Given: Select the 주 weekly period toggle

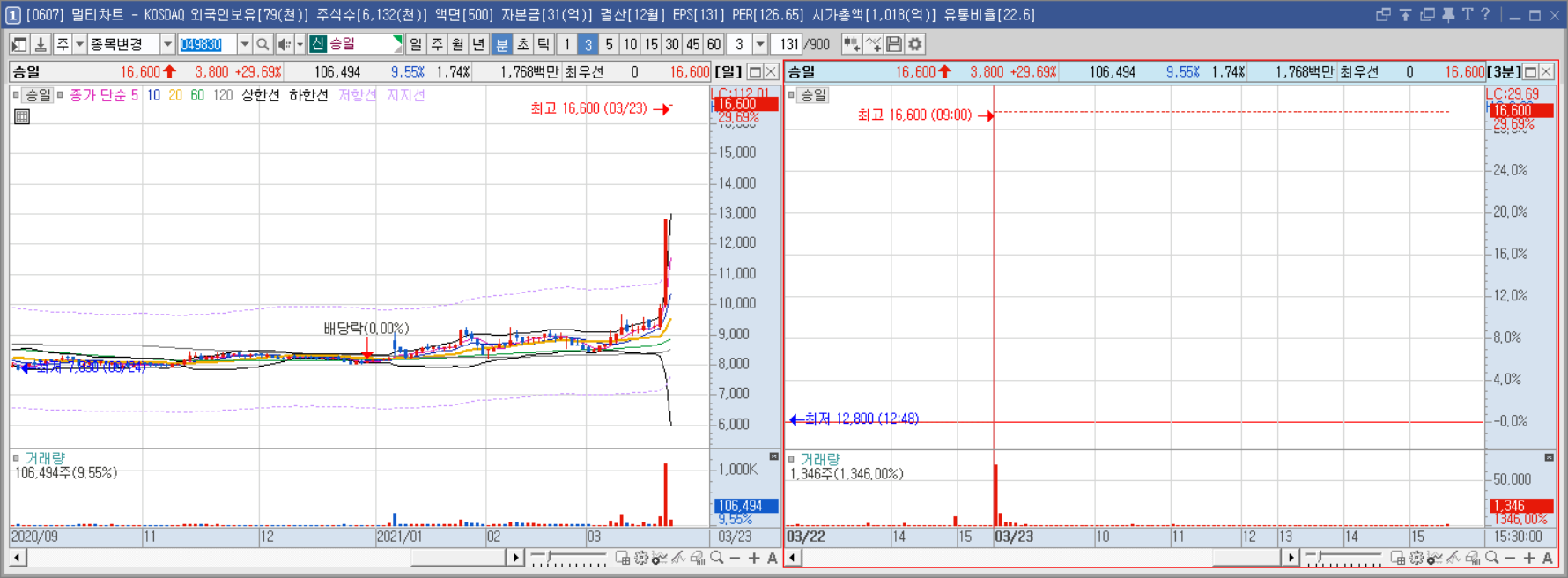Looking at the screenshot, I should pos(437,44).
